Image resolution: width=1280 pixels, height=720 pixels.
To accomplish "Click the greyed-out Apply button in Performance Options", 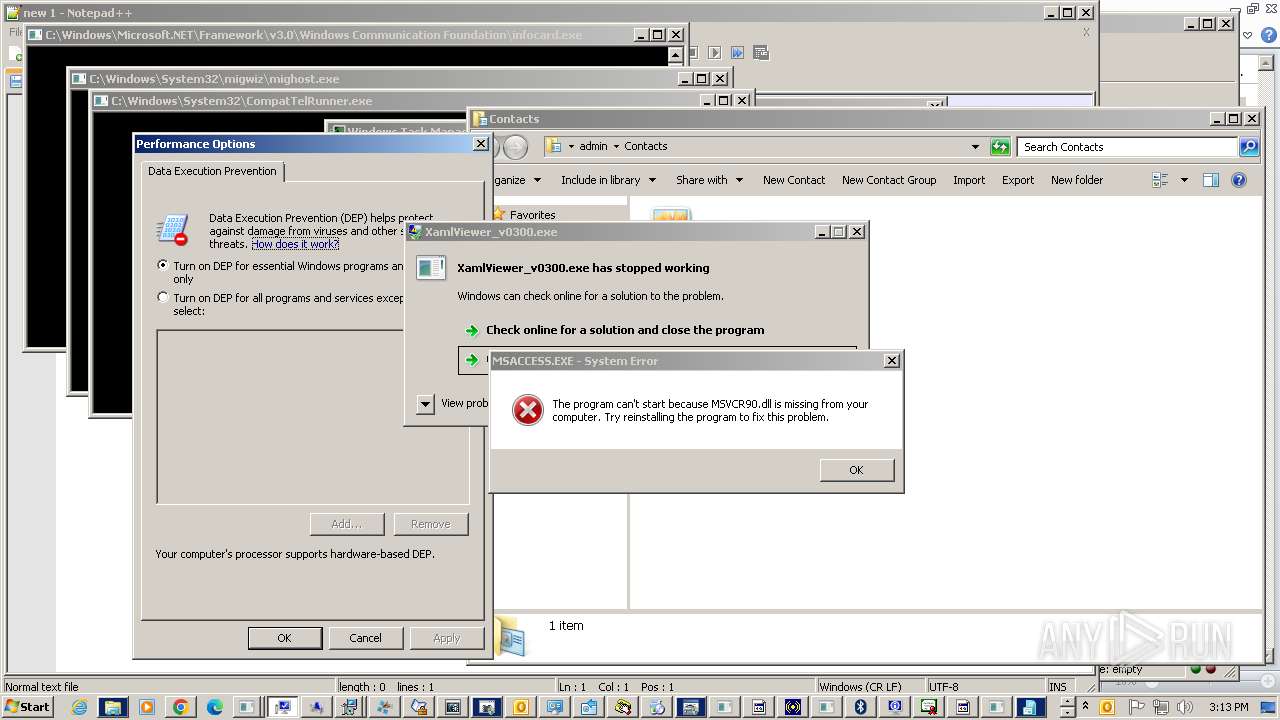I will (x=446, y=638).
